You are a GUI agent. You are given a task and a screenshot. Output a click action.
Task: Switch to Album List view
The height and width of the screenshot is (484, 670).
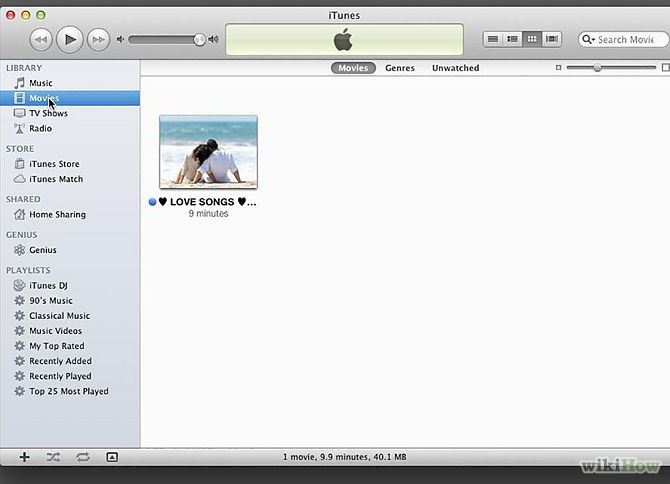pyautogui.click(x=512, y=39)
